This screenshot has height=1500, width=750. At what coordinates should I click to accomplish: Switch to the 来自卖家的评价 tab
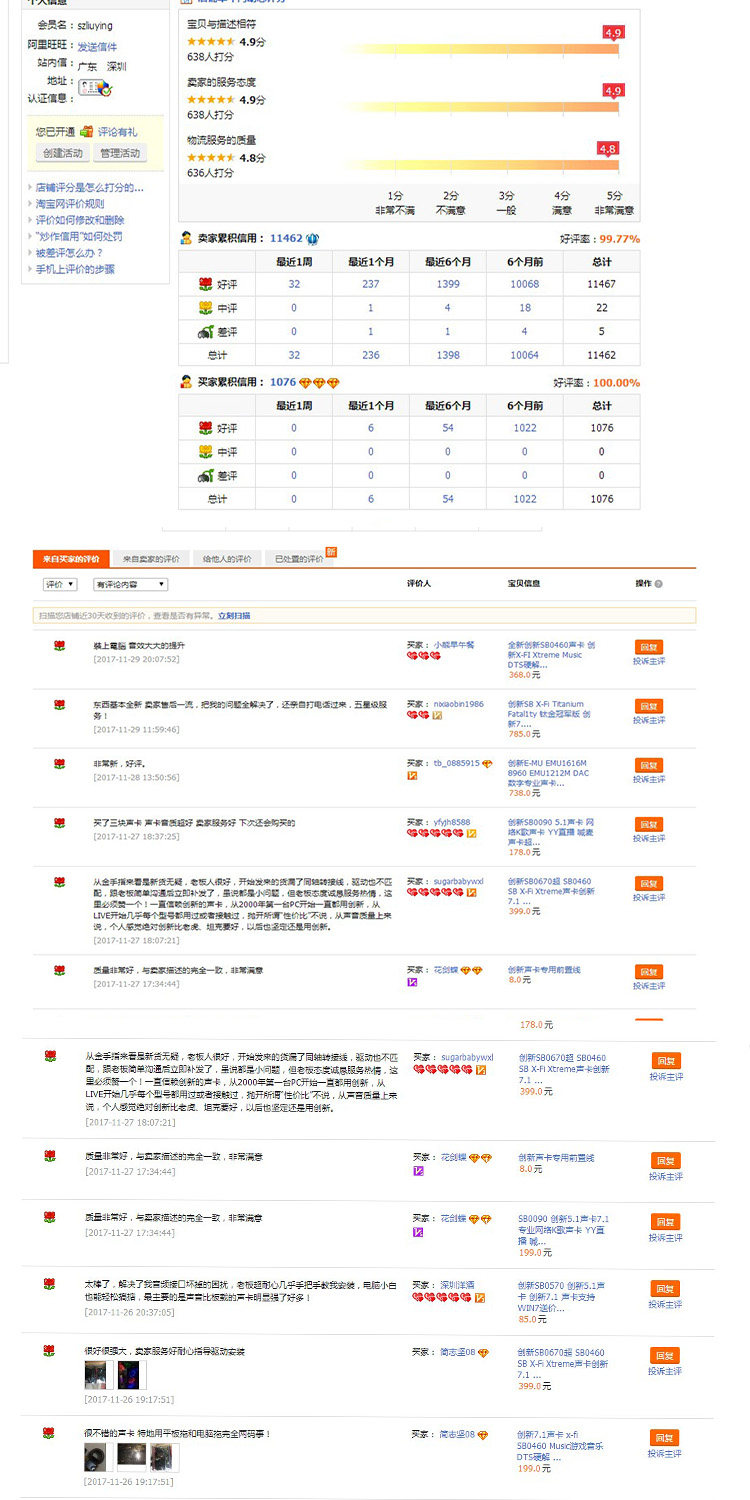point(151,558)
